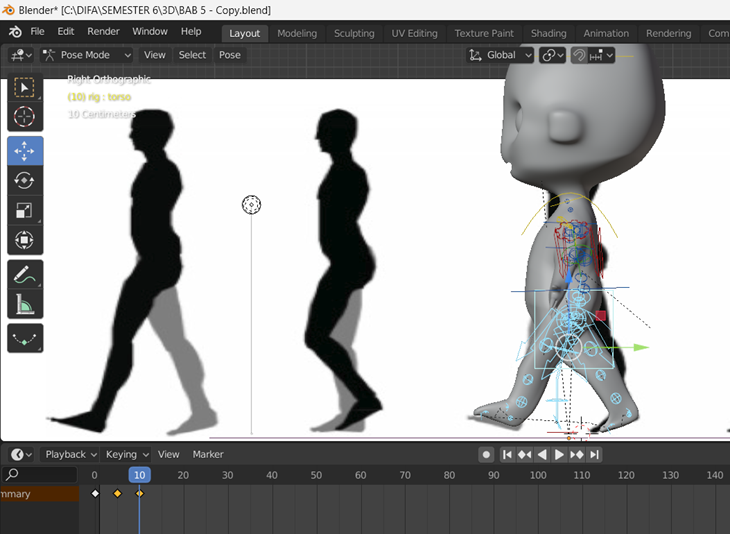Click the Blender logo menu icon
This screenshot has width=730, height=534.
pyautogui.click(x=15, y=32)
